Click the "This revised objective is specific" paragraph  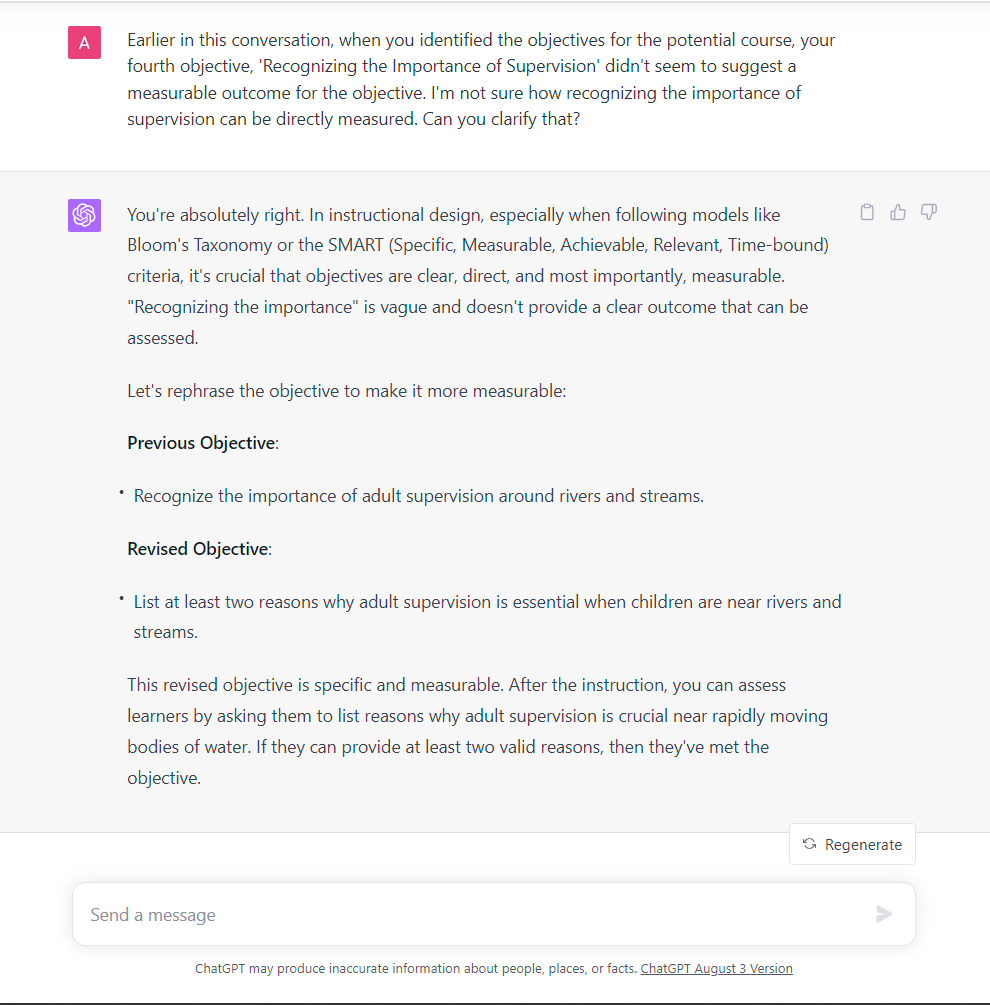(477, 731)
